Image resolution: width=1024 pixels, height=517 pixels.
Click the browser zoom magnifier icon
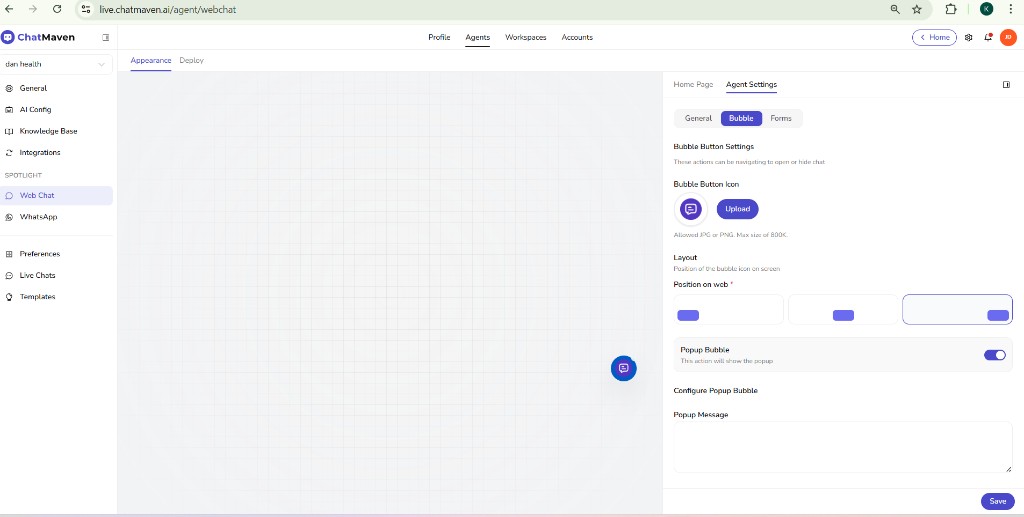(x=895, y=9)
